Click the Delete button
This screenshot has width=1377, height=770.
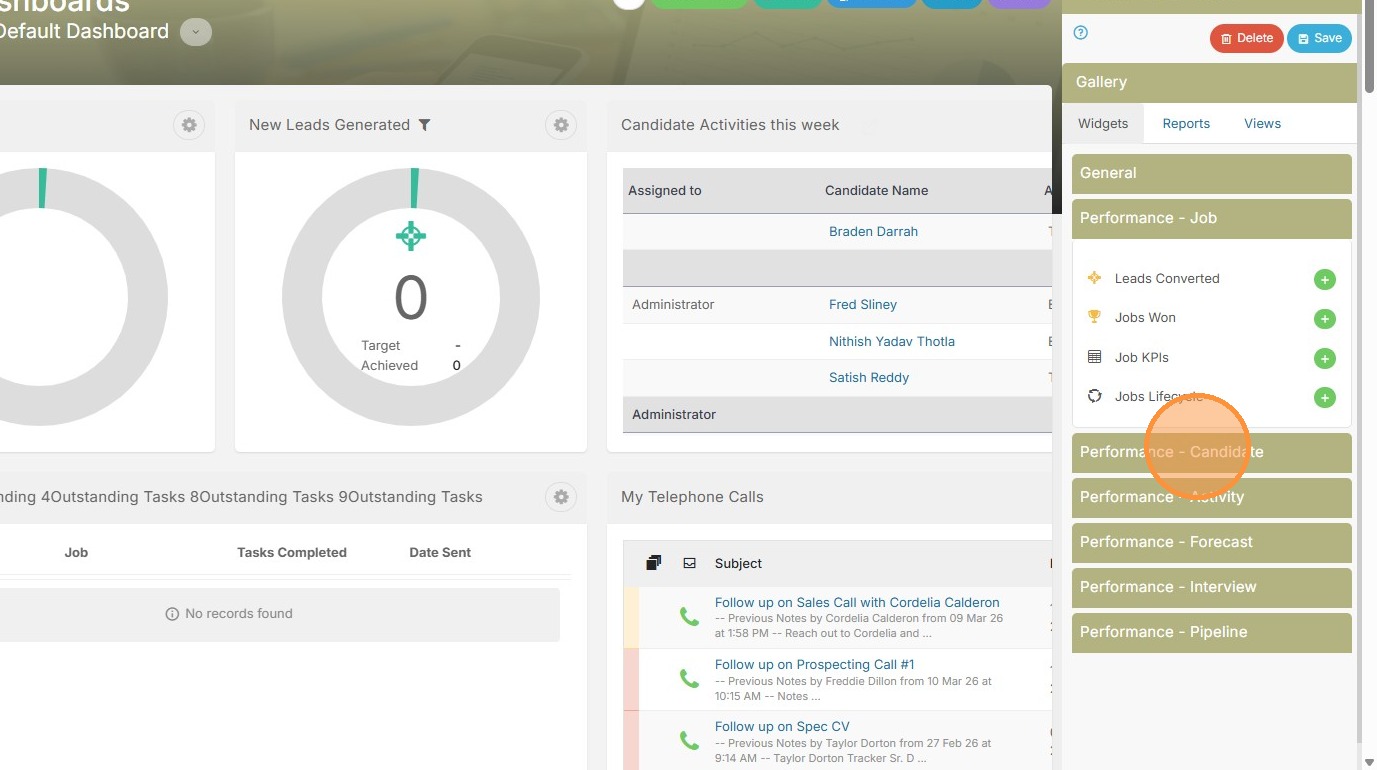1246,39
